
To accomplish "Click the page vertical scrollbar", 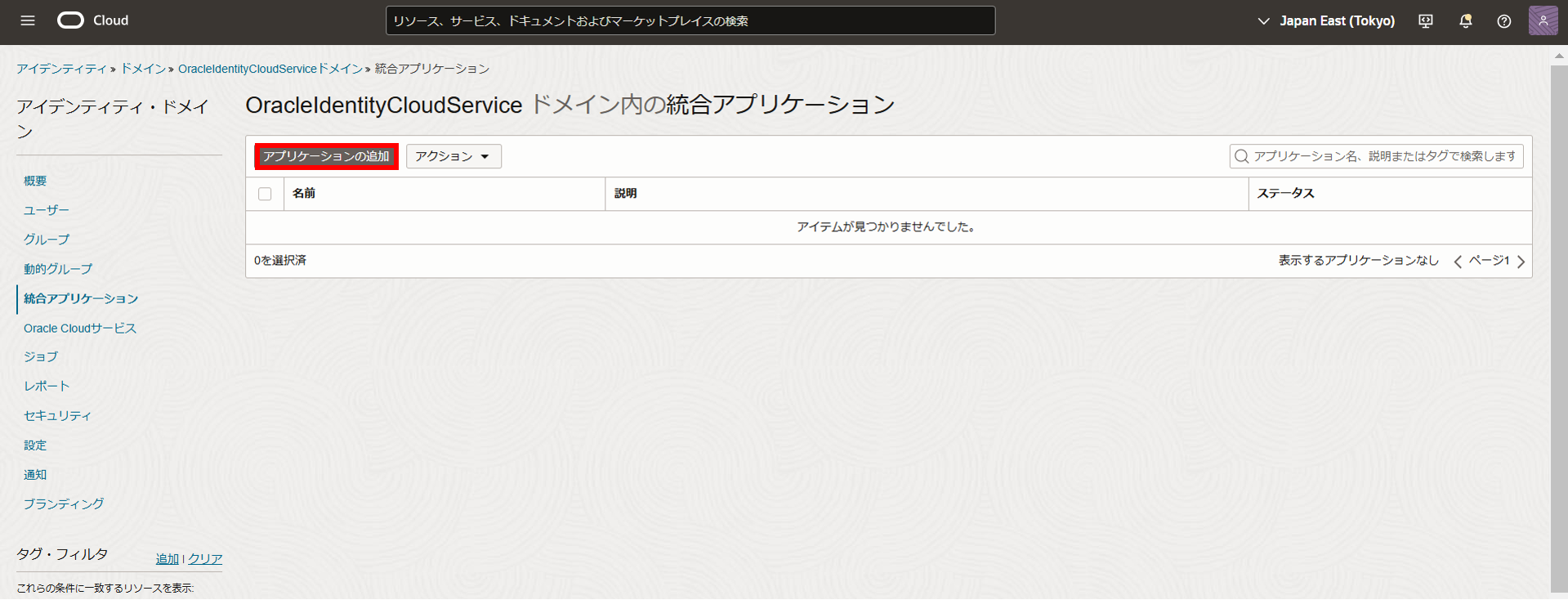I will point(1559,327).
